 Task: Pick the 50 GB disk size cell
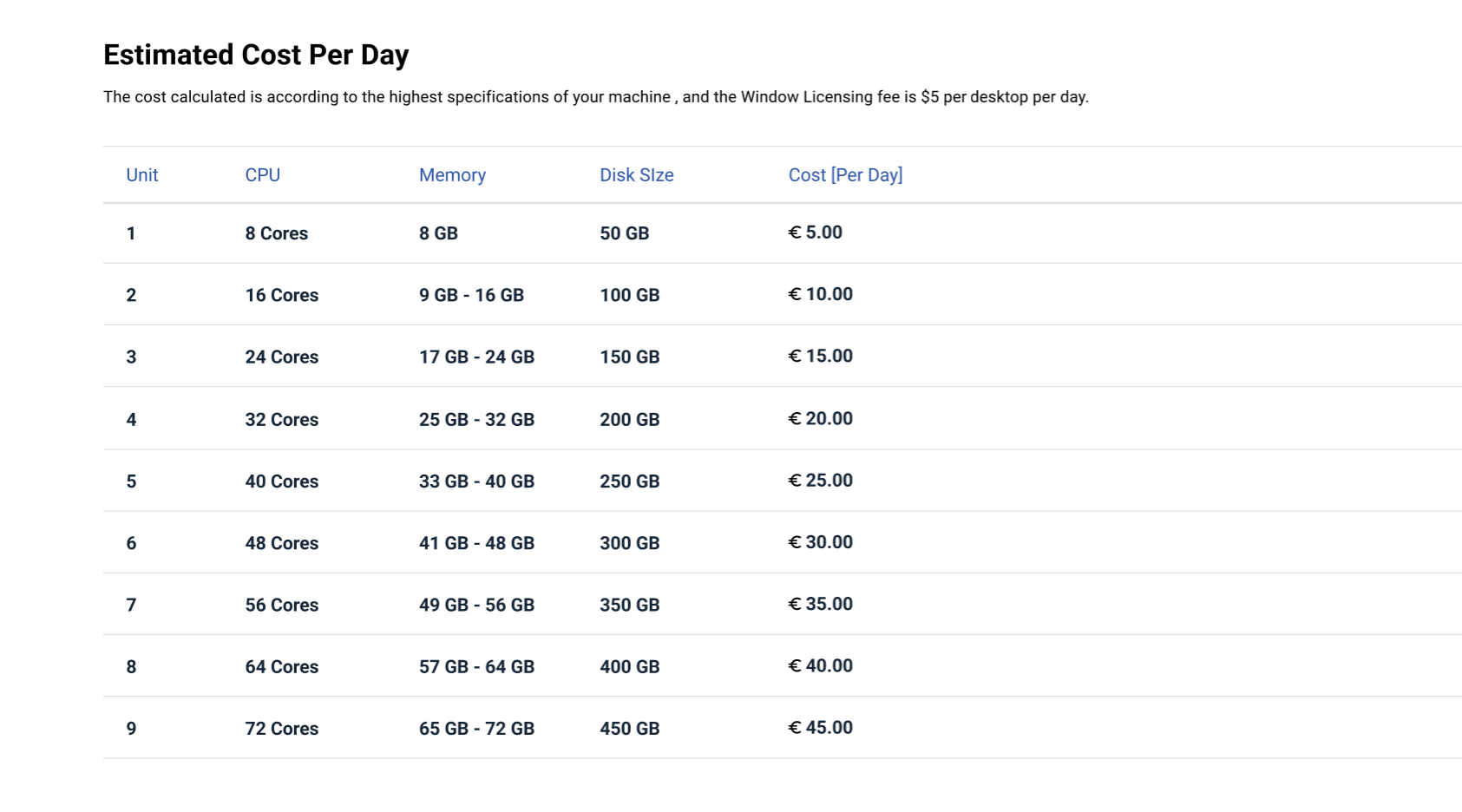pyautogui.click(x=625, y=233)
